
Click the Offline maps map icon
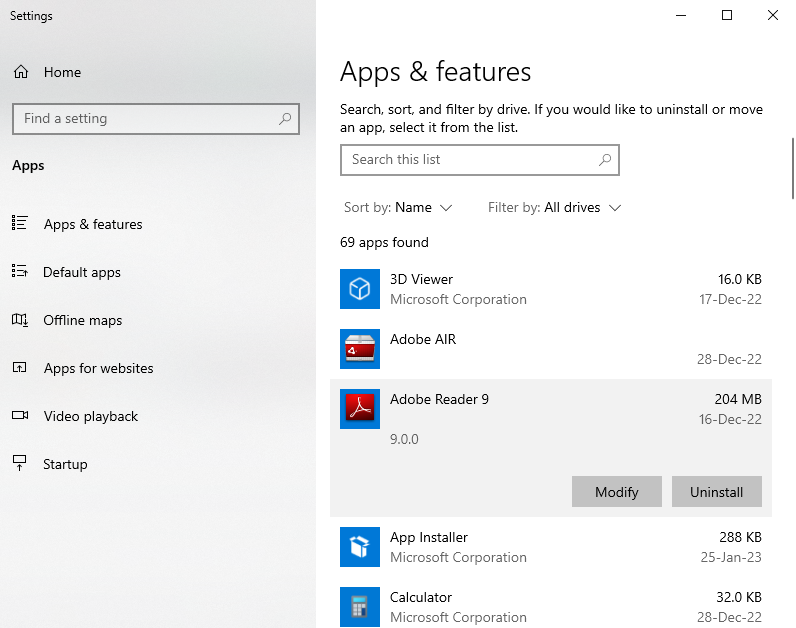(x=20, y=319)
